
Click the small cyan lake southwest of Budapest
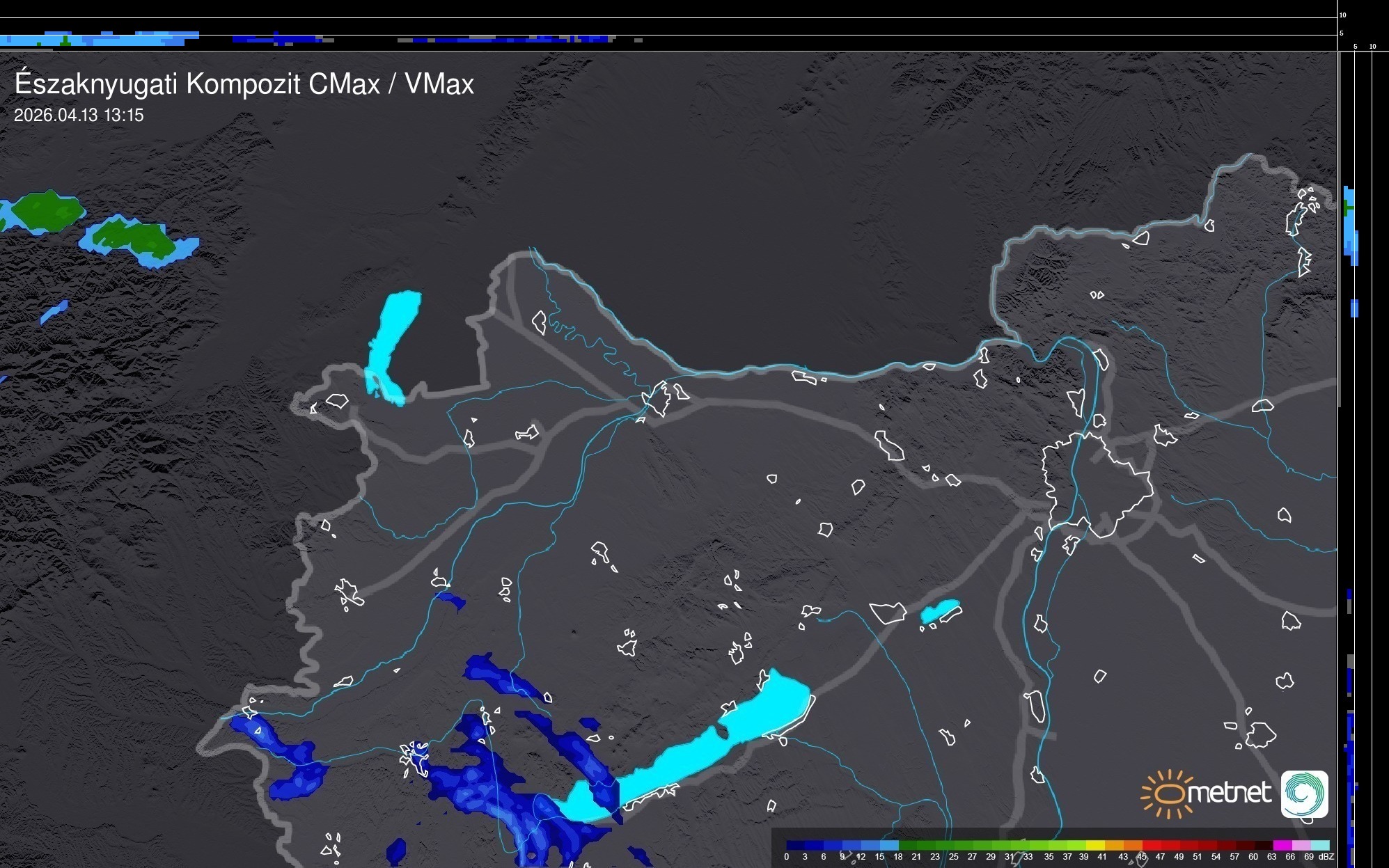click(939, 610)
